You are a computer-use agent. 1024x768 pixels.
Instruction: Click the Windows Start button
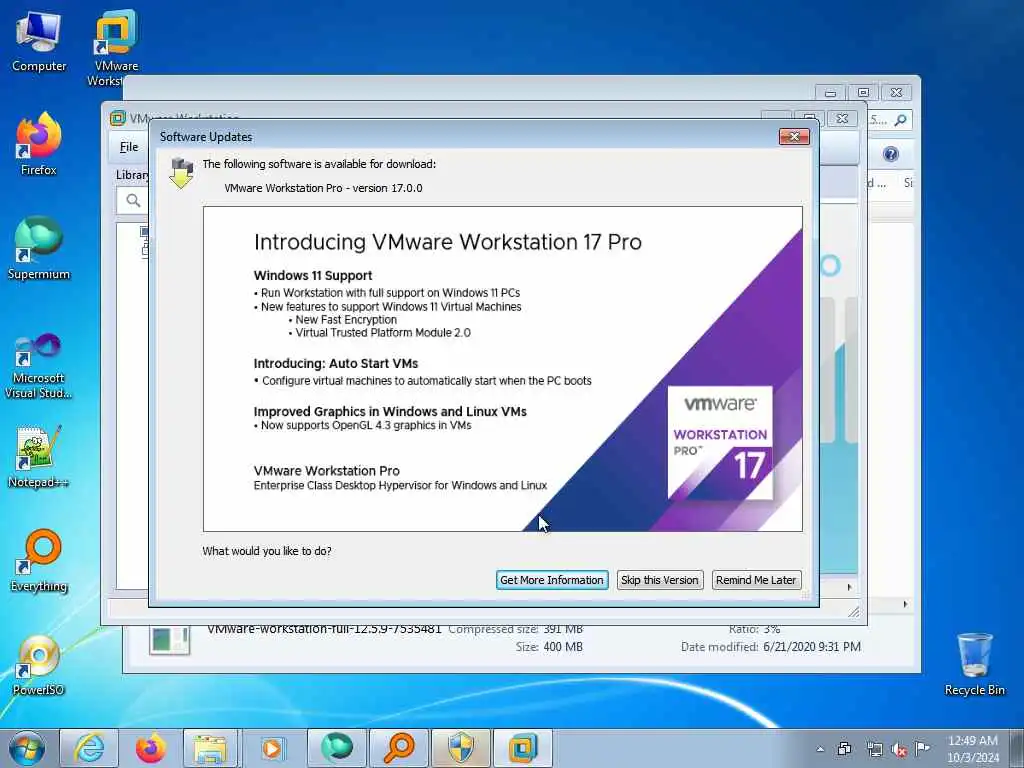(27, 748)
